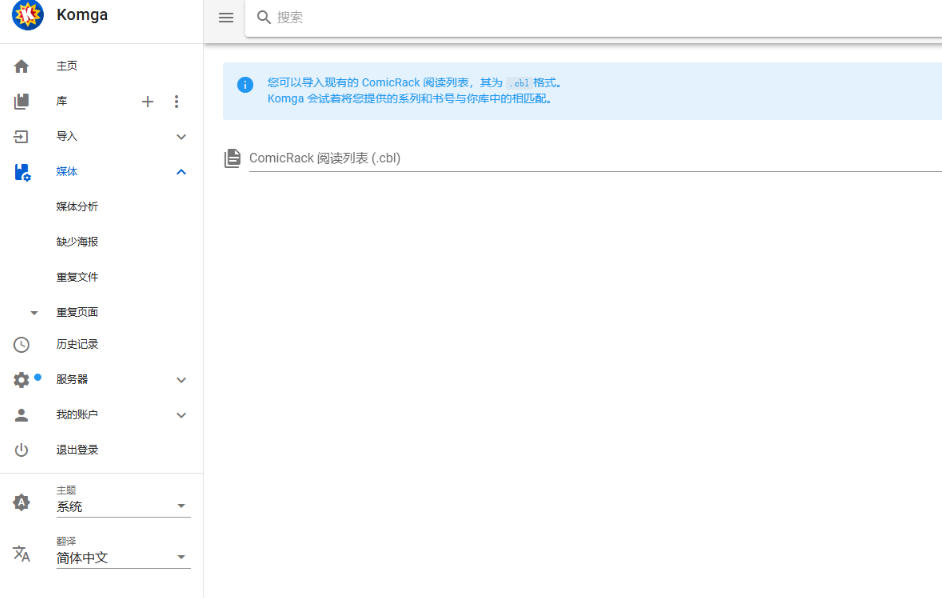Click the blue info alert icon

point(245,85)
